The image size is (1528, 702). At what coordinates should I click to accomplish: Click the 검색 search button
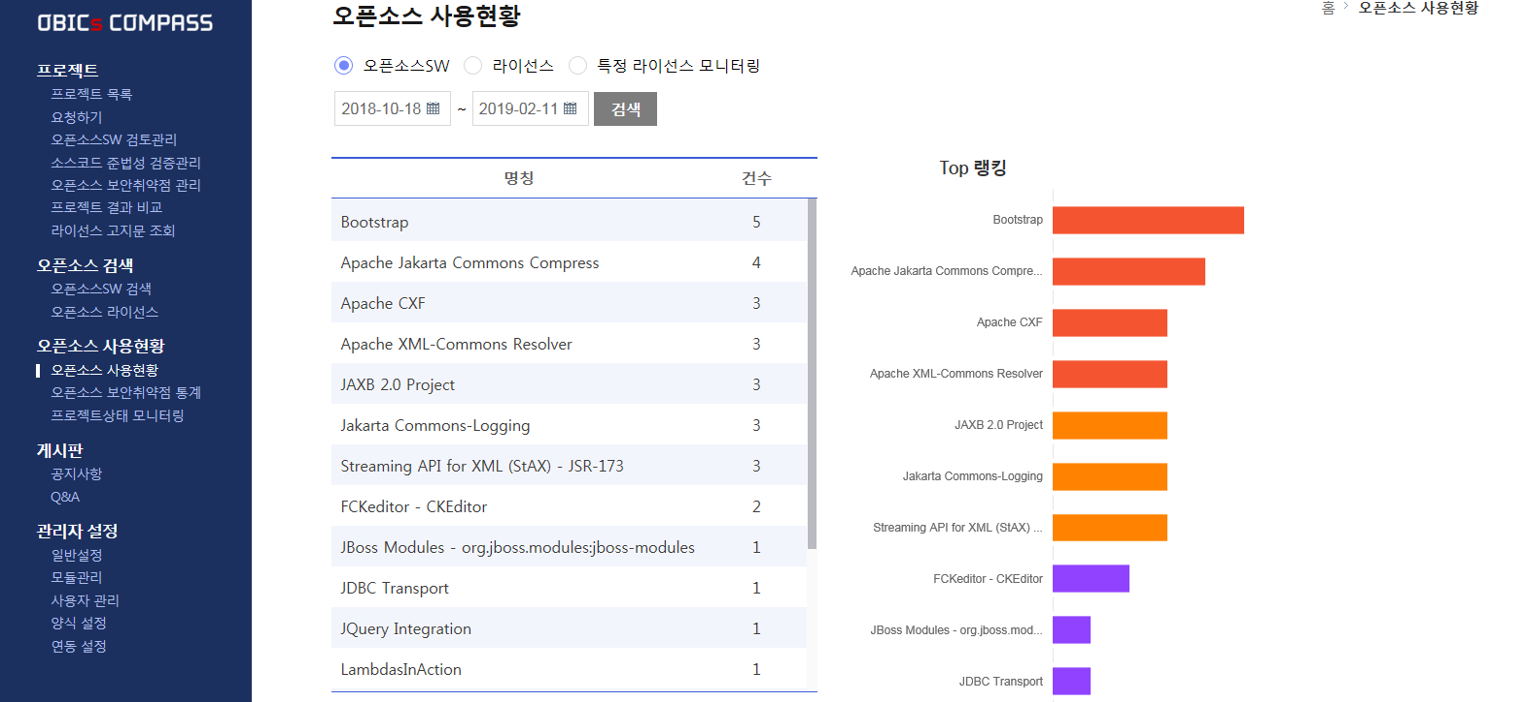point(625,109)
